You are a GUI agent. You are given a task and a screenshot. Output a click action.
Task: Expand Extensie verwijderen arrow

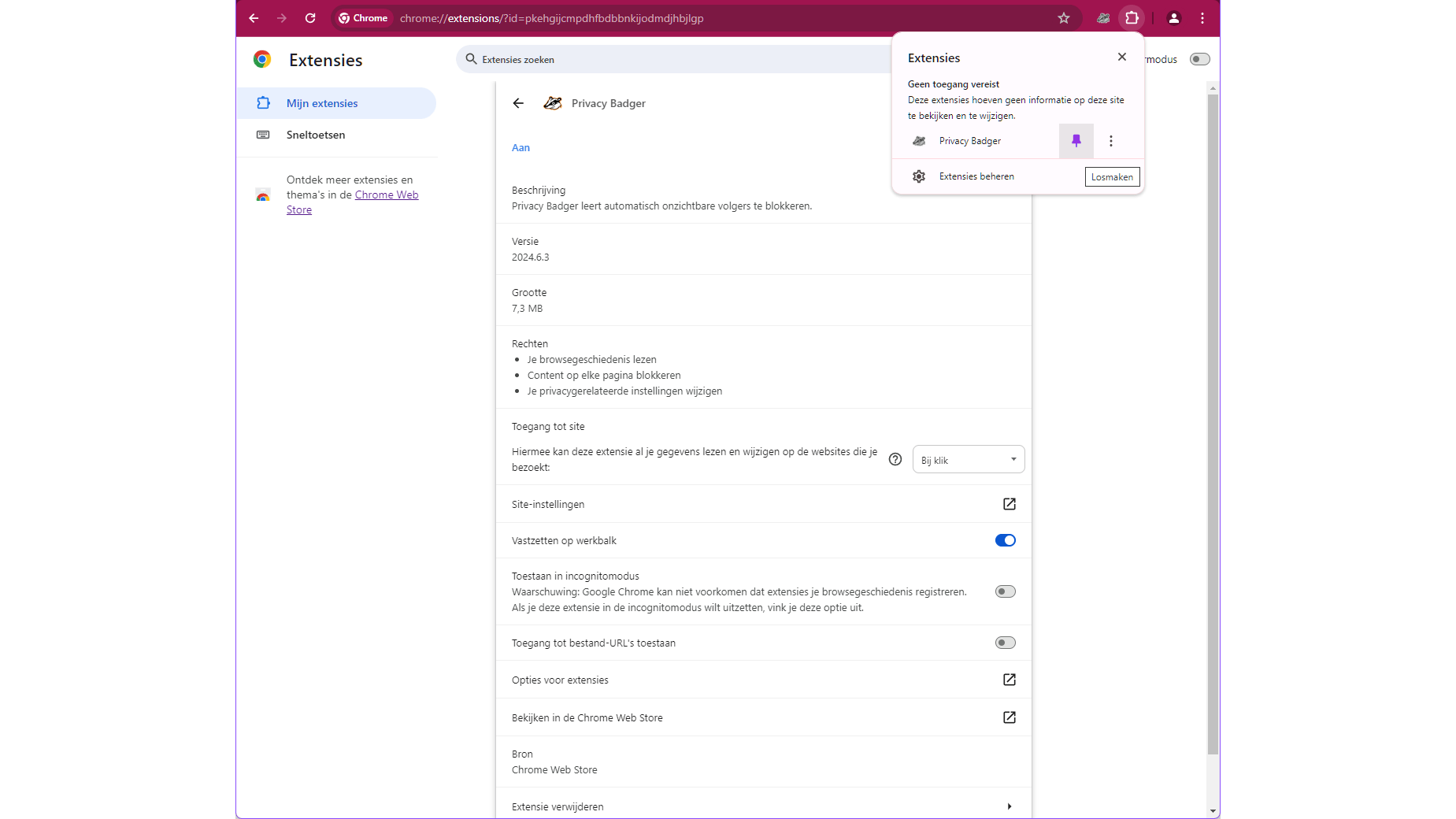click(x=1010, y=806)
